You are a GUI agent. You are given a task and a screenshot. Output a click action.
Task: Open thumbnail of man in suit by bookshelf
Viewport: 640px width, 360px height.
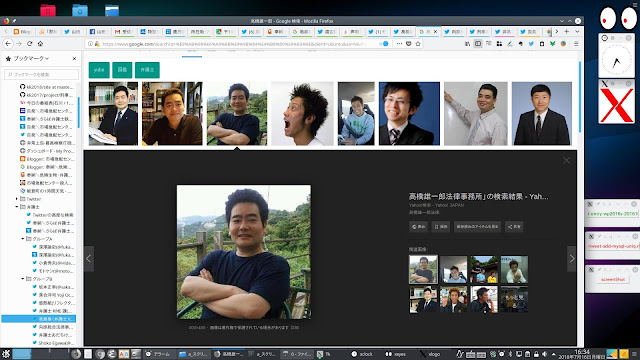pos(113,113)
